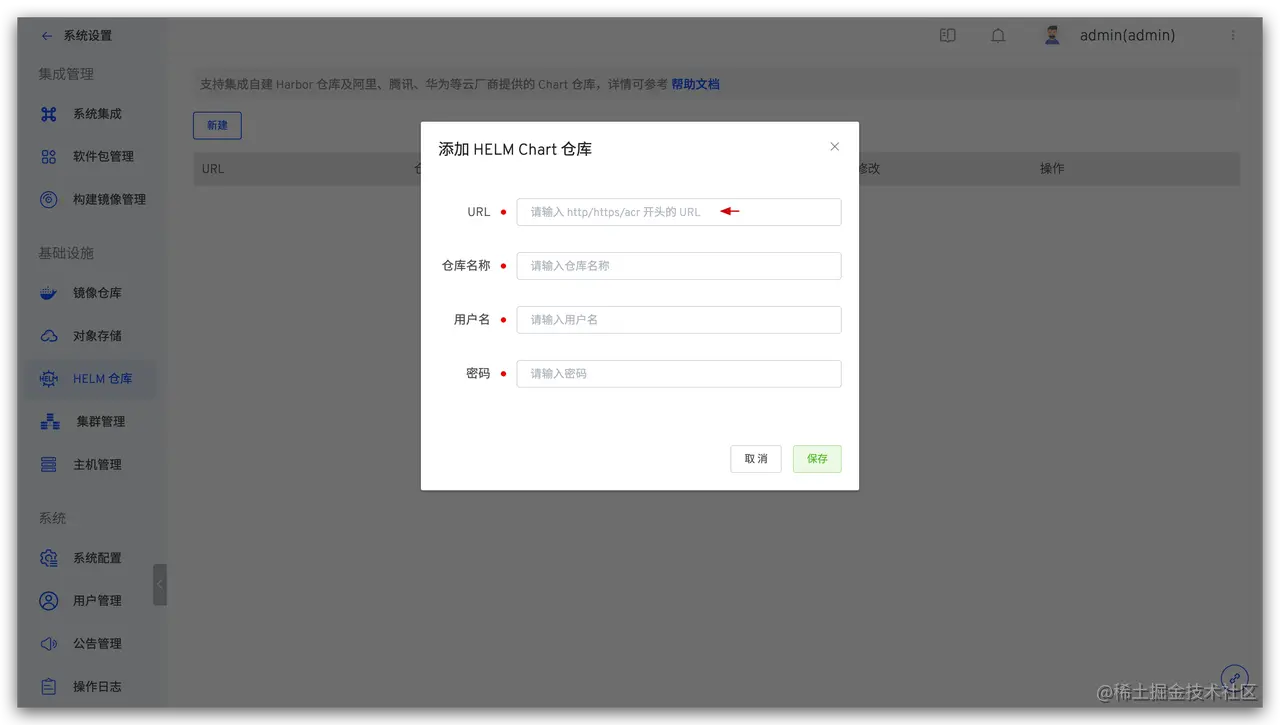Click the 添加 HELM Chart 仓库 dialog title
Viewport: 1280px width, 725px height.
pos(515,149)
